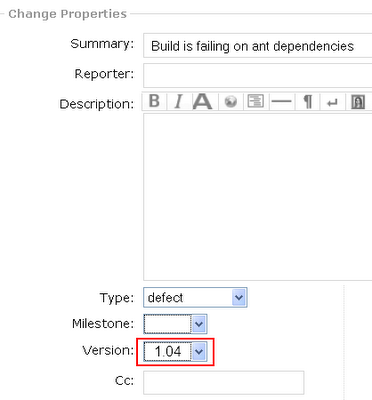
Task: Insert an image using the picture icon
Action: click(x=358, y=101)
